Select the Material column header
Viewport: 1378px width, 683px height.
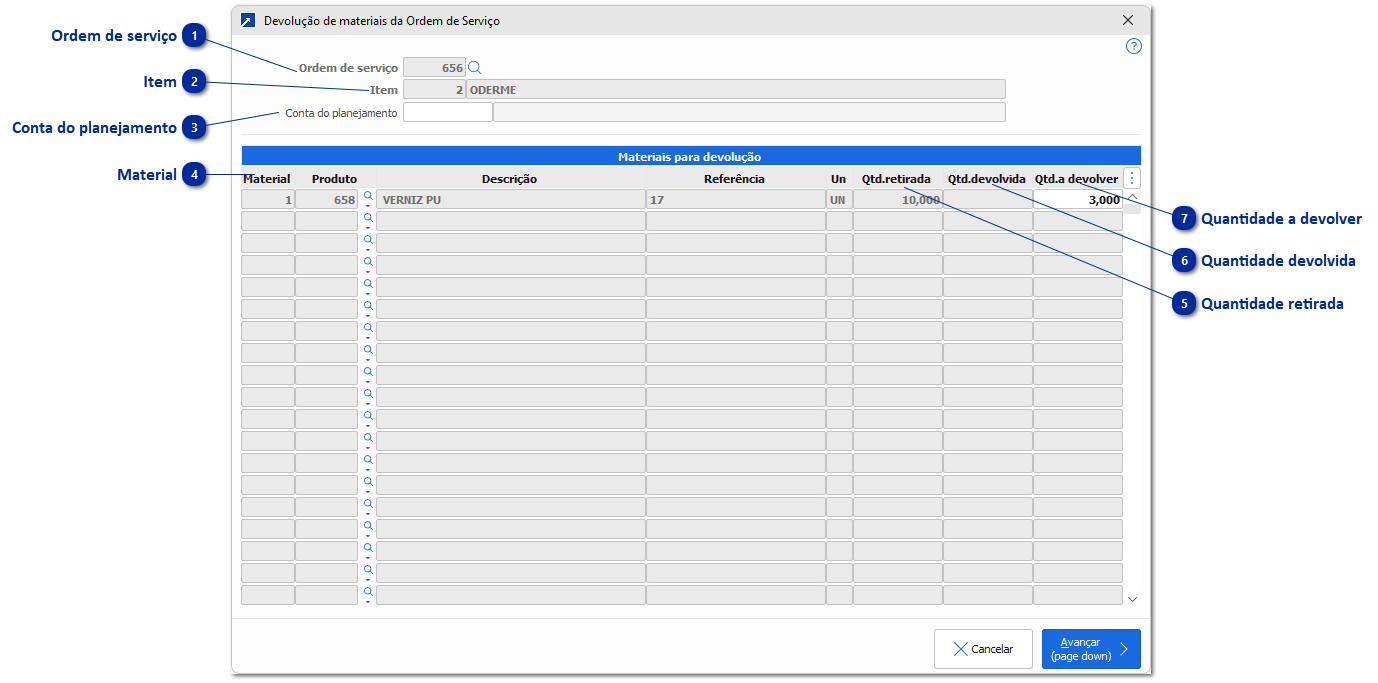click(266, 179)
